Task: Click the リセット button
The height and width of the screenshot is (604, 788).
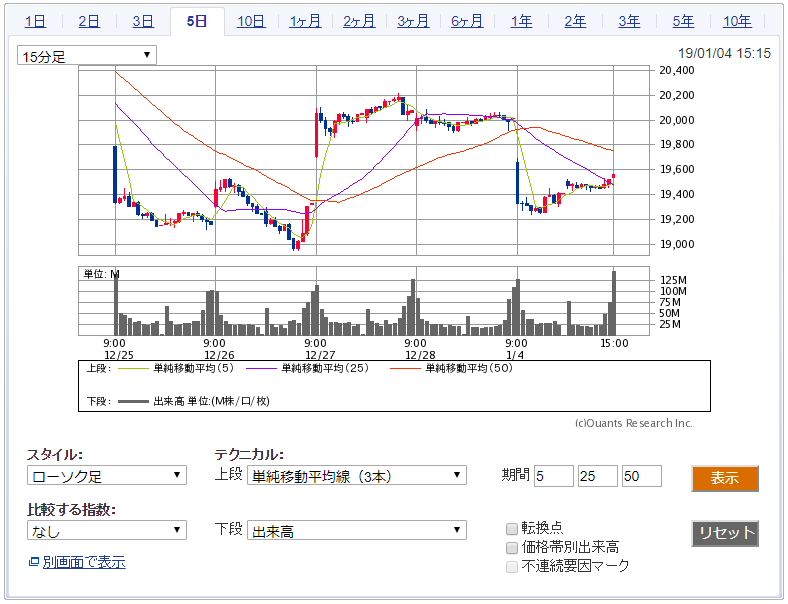Action: pyautogui.click(x=724, y=533)
